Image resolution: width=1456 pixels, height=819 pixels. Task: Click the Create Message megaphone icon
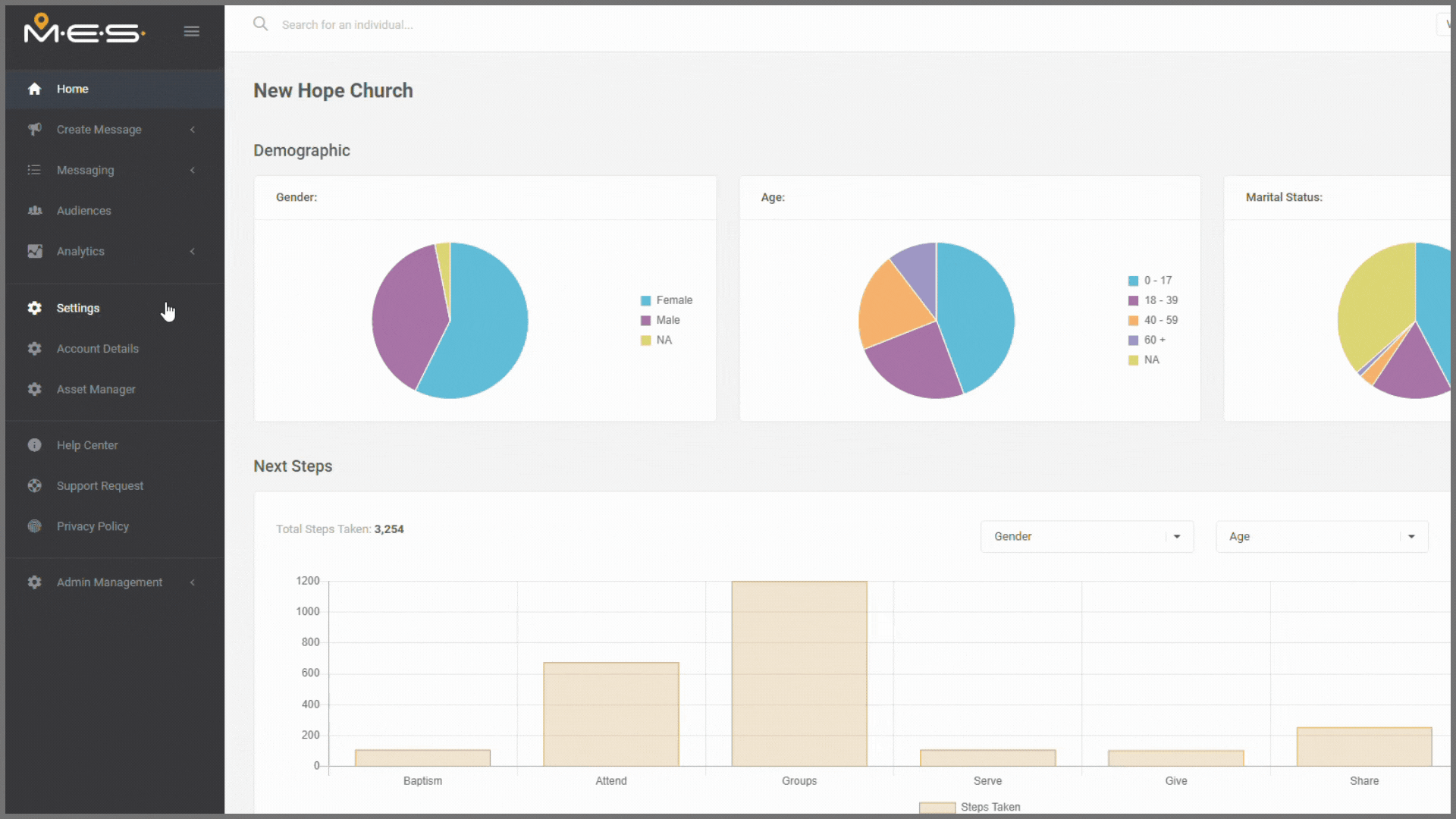click(x=34, y=129)
